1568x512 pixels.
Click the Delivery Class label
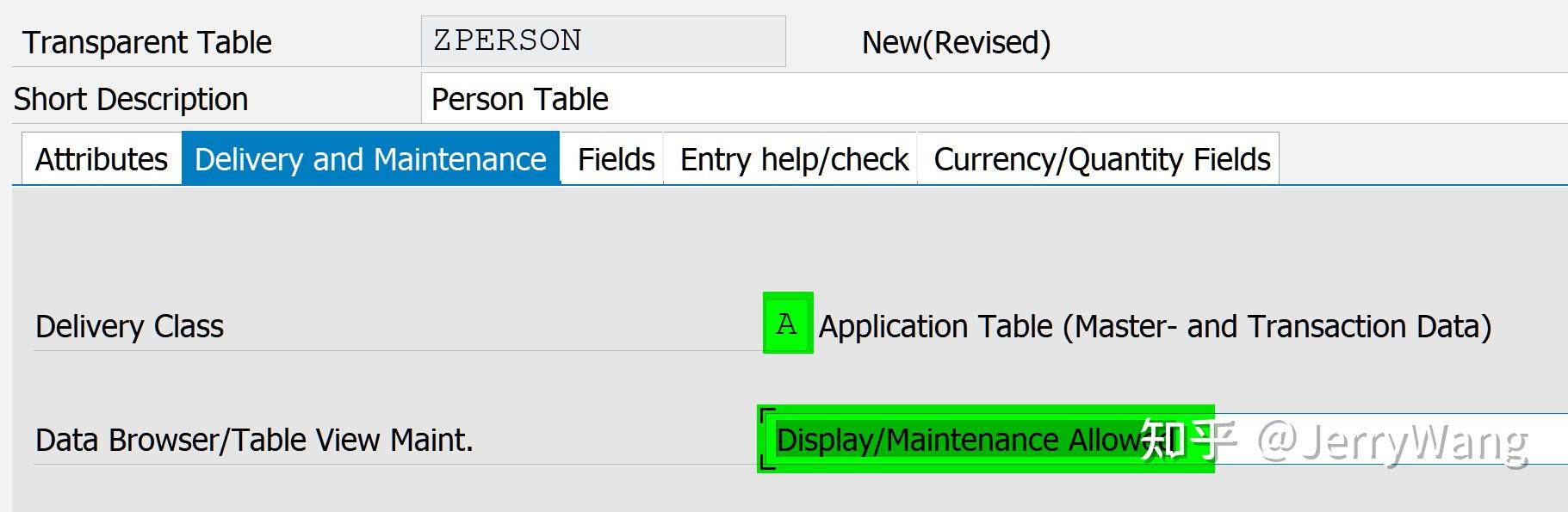point(129,326)
